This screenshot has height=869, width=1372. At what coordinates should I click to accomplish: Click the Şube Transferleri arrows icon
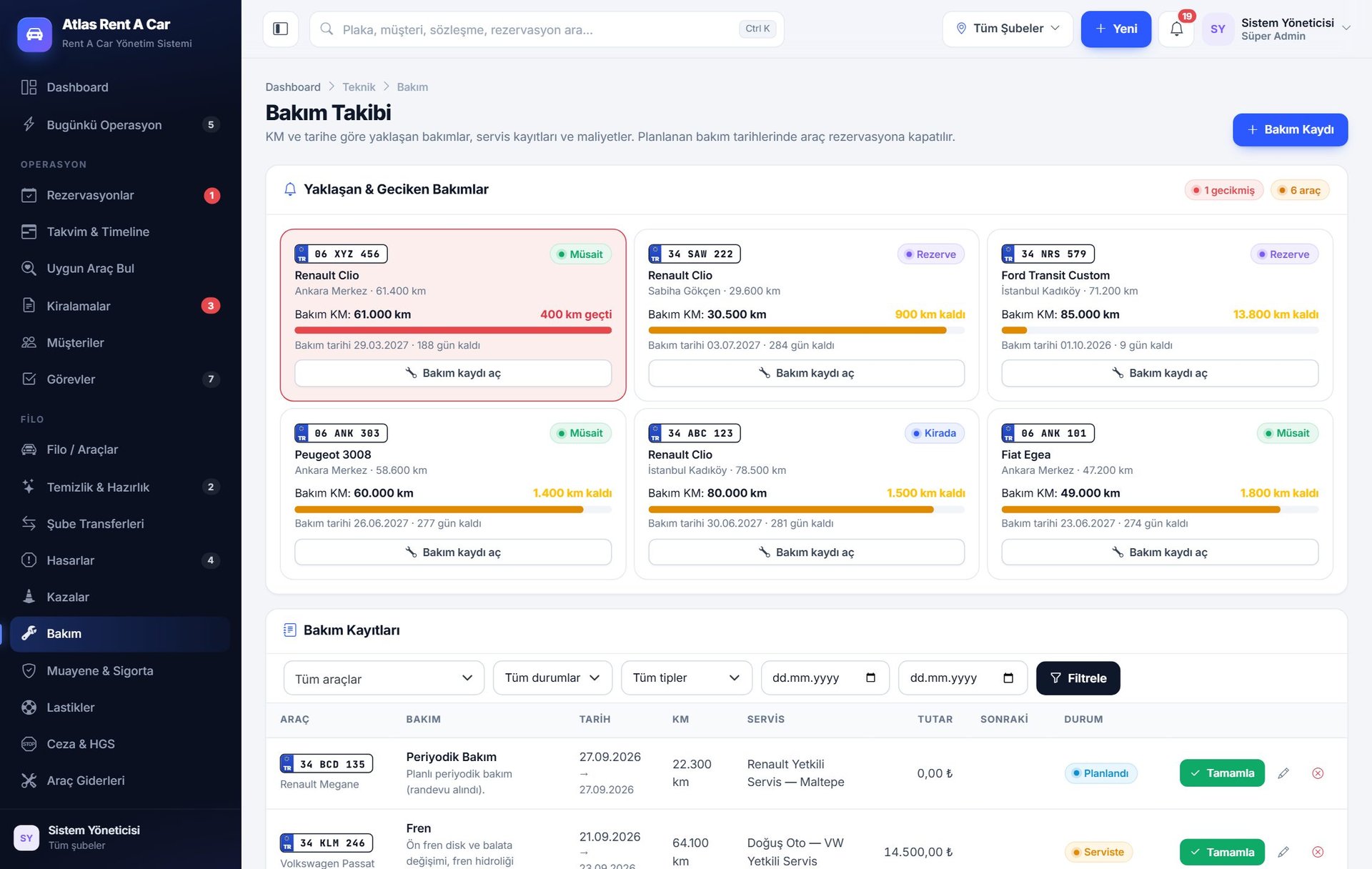pyautogui.click(x=29, y=523)
